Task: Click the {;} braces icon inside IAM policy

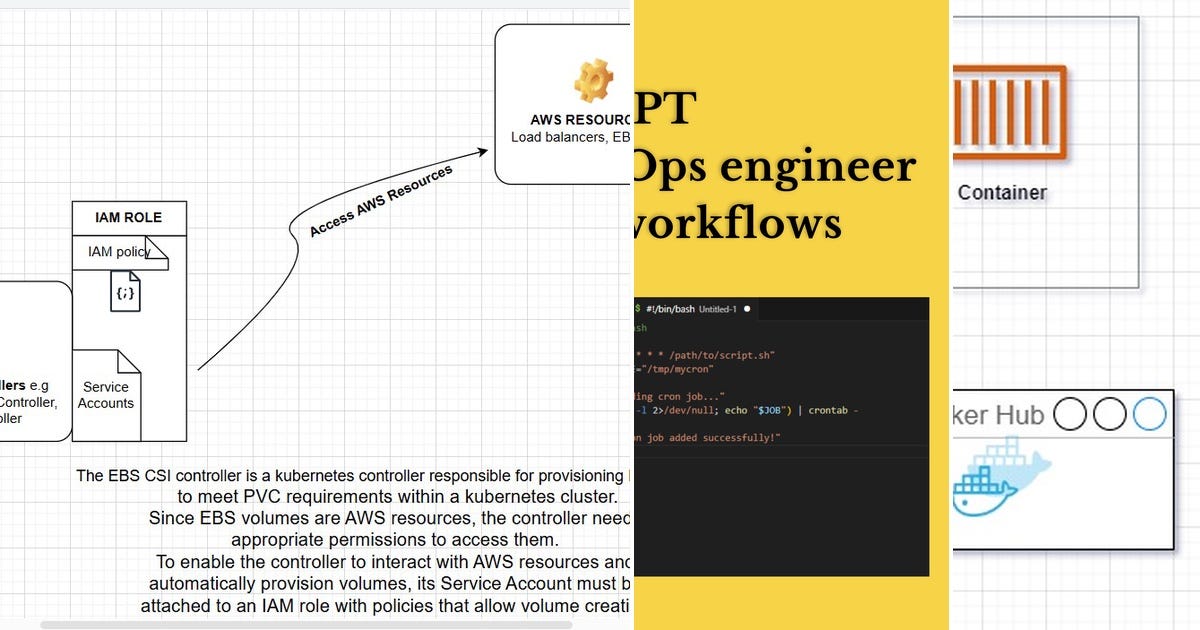Action: click(x=123, y=294)
